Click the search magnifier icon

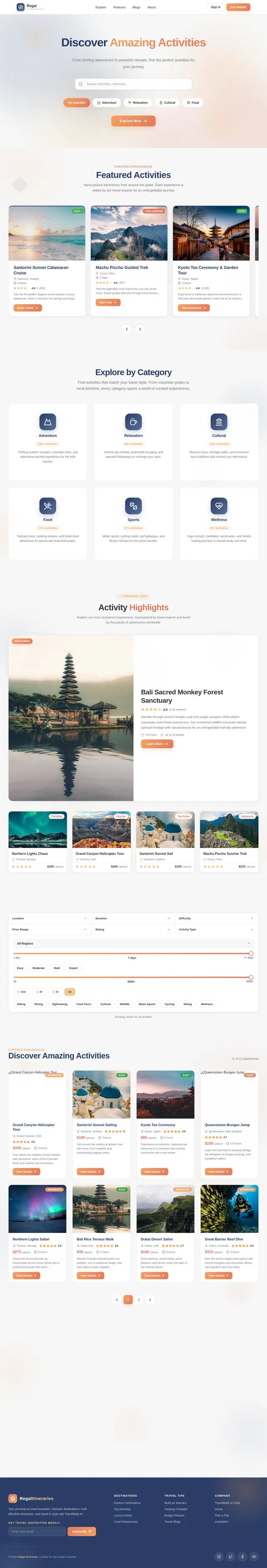coord(80,84)
